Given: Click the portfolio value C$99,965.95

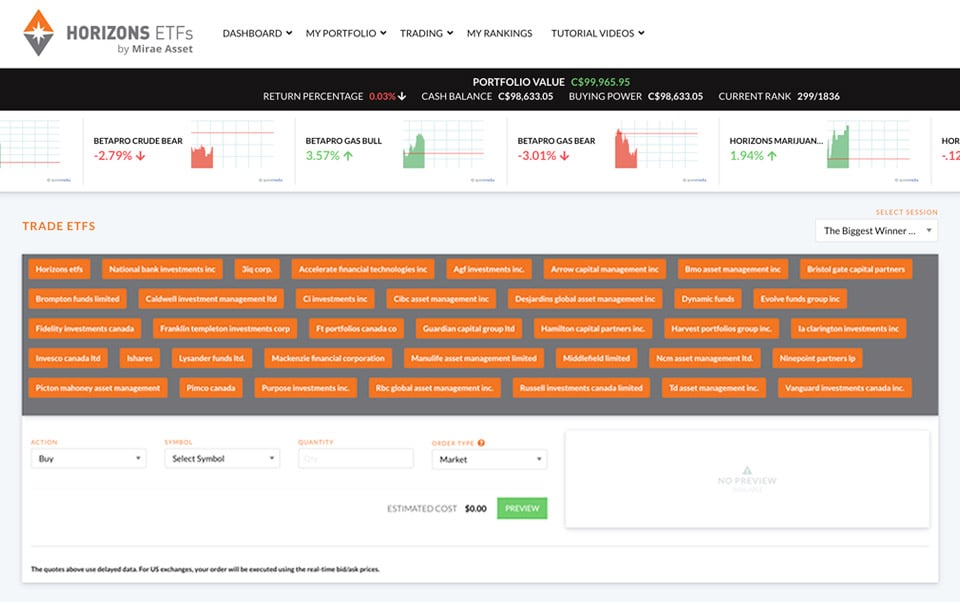Looking at the screenshot, I should pos(600,82).
